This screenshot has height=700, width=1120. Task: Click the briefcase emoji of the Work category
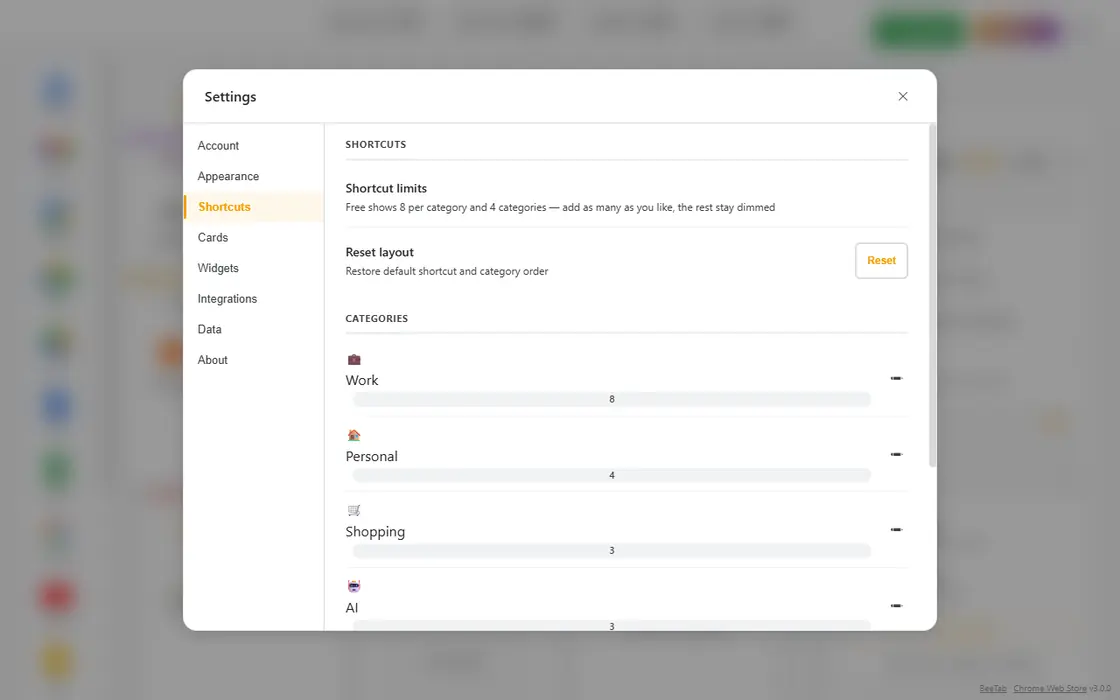coord(354,359)
